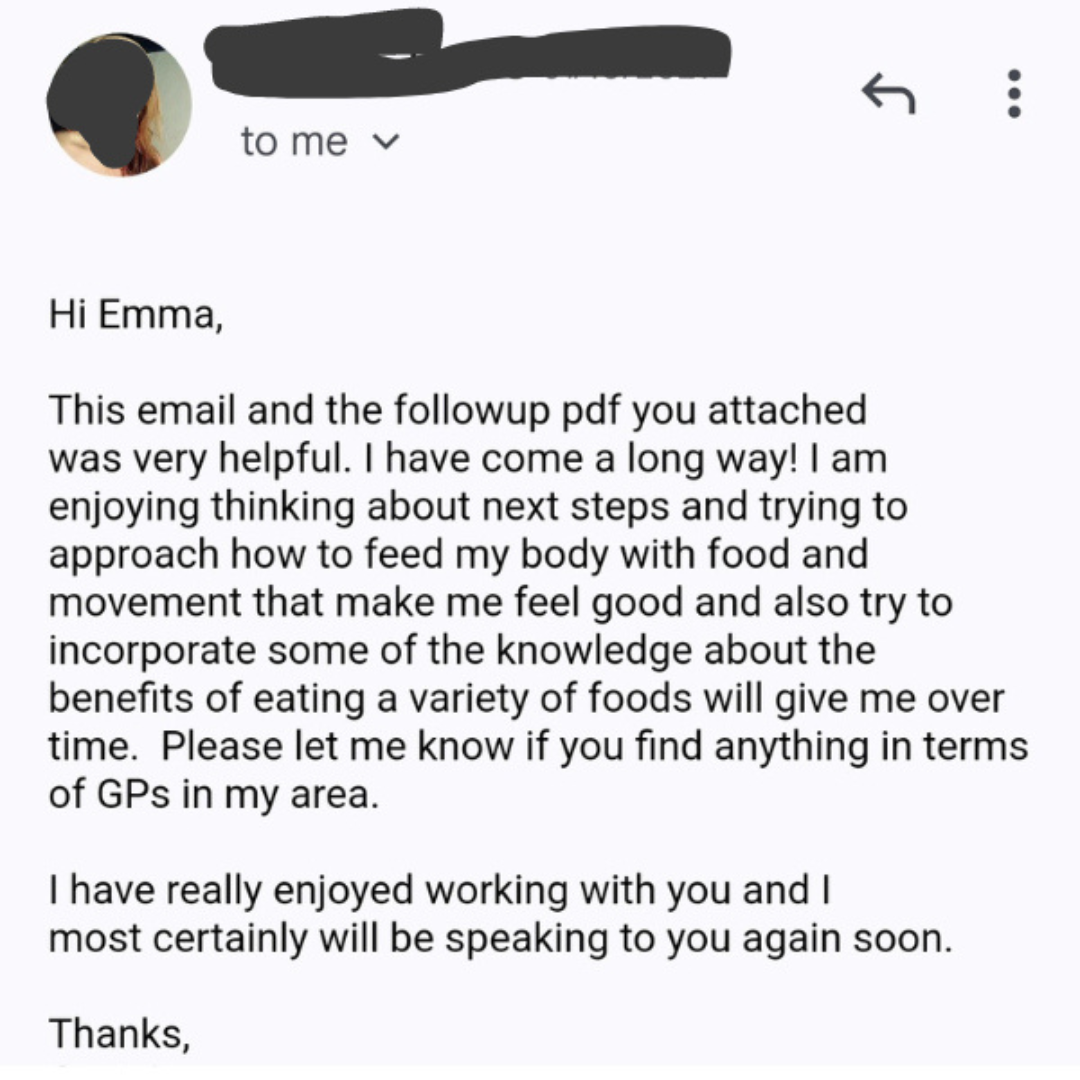Image resolution: width=1080 pixels, height=1080 pixels.
Task: Expand recipient details chevron beside "to me"
Action: [380, 143]
